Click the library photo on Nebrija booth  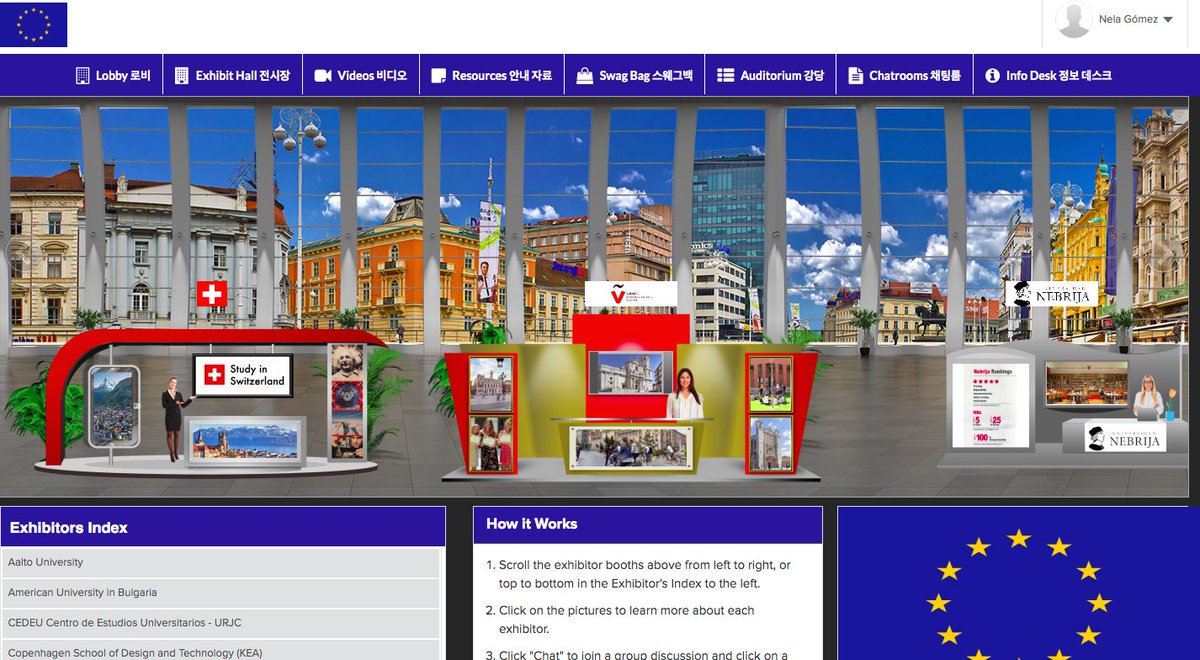point(1086,384)
